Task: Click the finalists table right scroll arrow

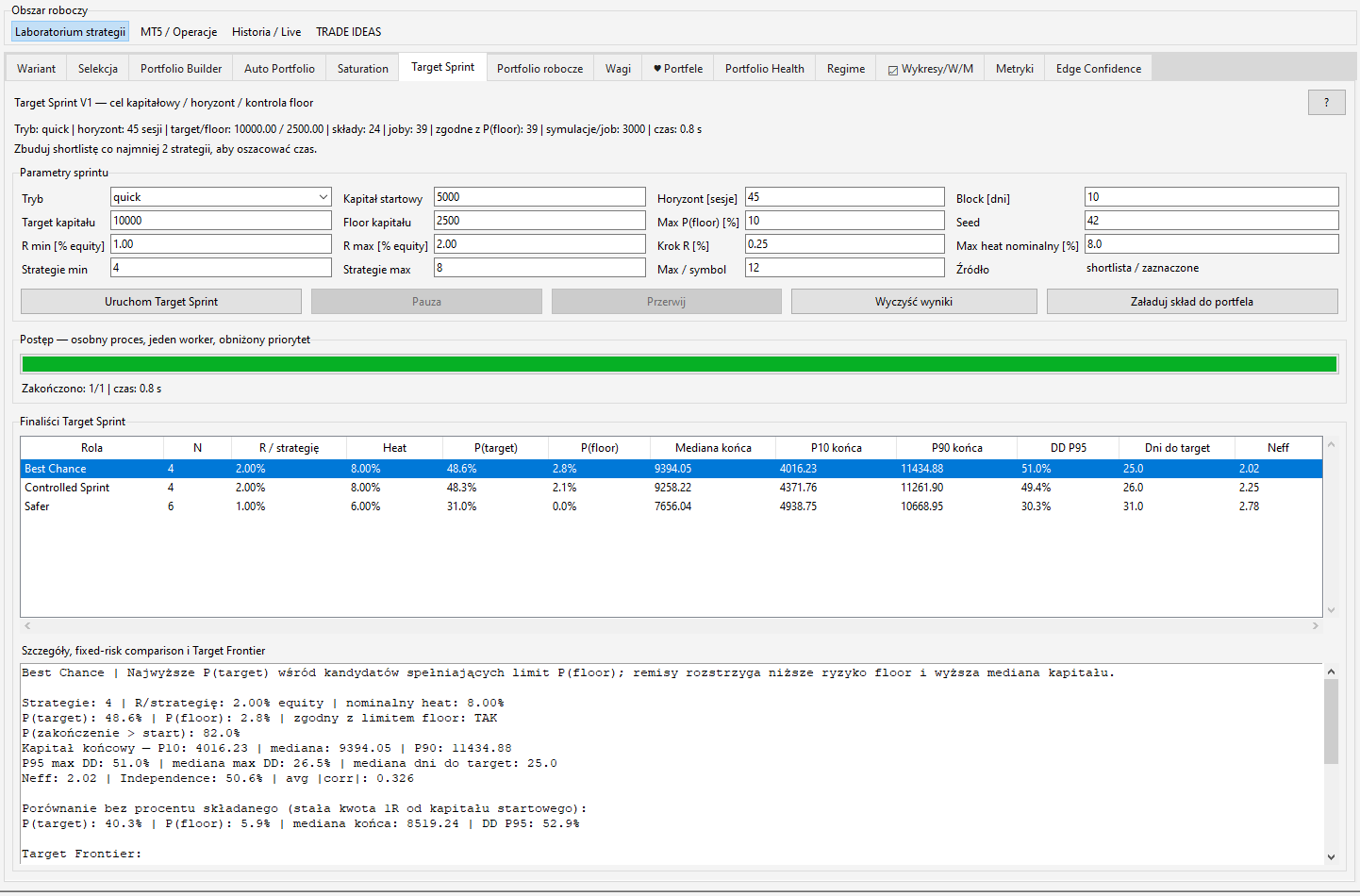Action: coord(1316,626)
